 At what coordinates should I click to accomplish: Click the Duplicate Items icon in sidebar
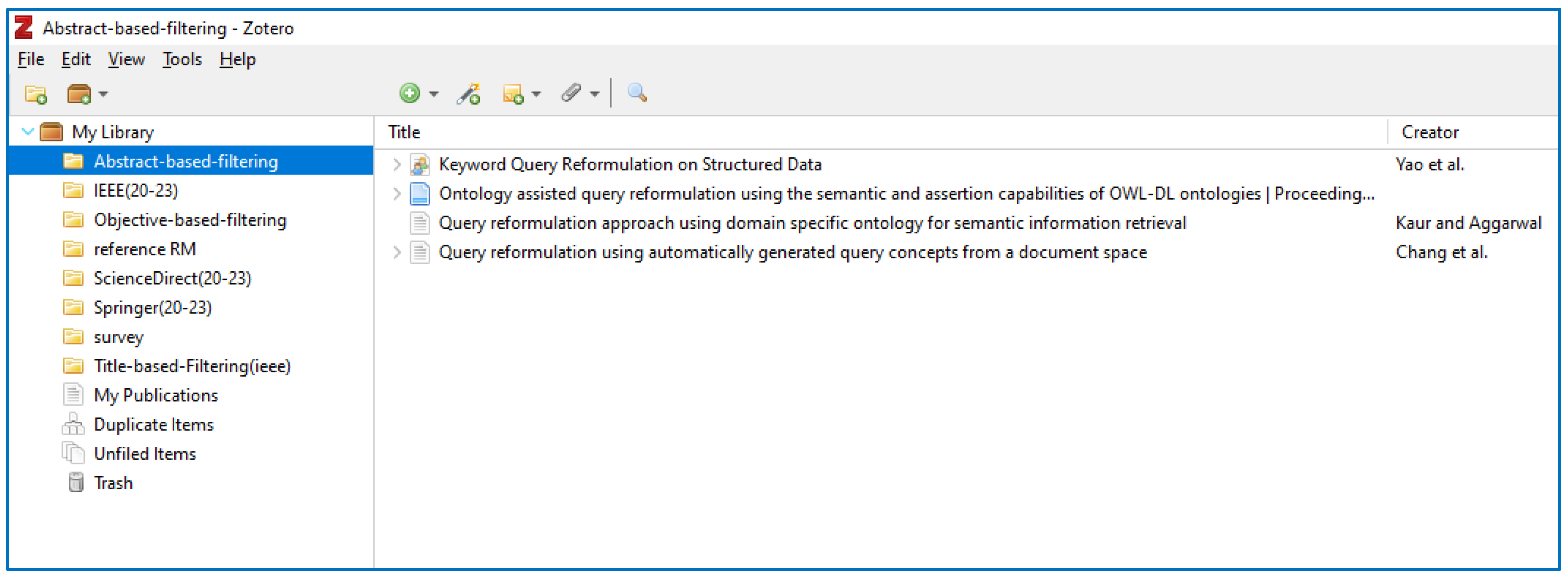[x=74, y=424]
